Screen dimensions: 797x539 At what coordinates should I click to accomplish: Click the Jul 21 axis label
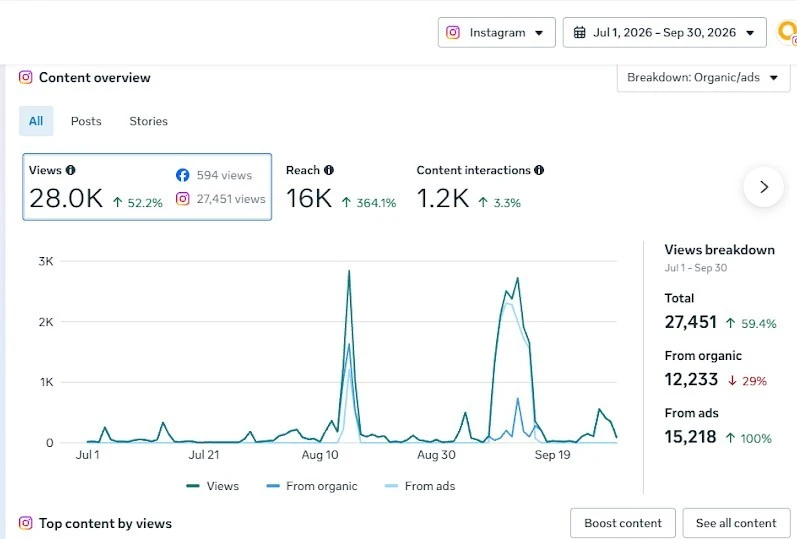(x=204, y=455)
